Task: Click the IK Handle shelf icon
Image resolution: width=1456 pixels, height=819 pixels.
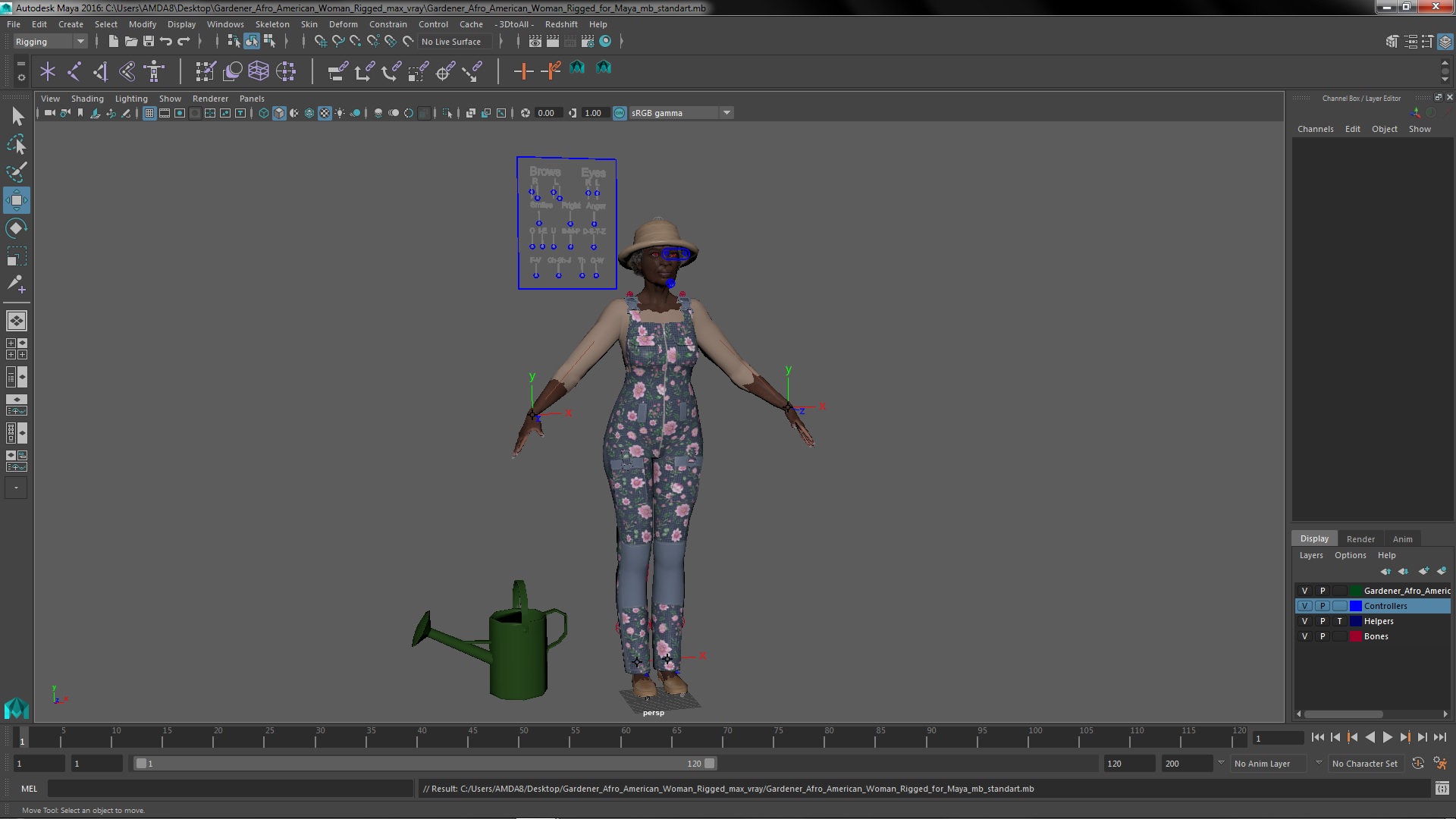Action: pyautogui.click(x=101, y=72)
